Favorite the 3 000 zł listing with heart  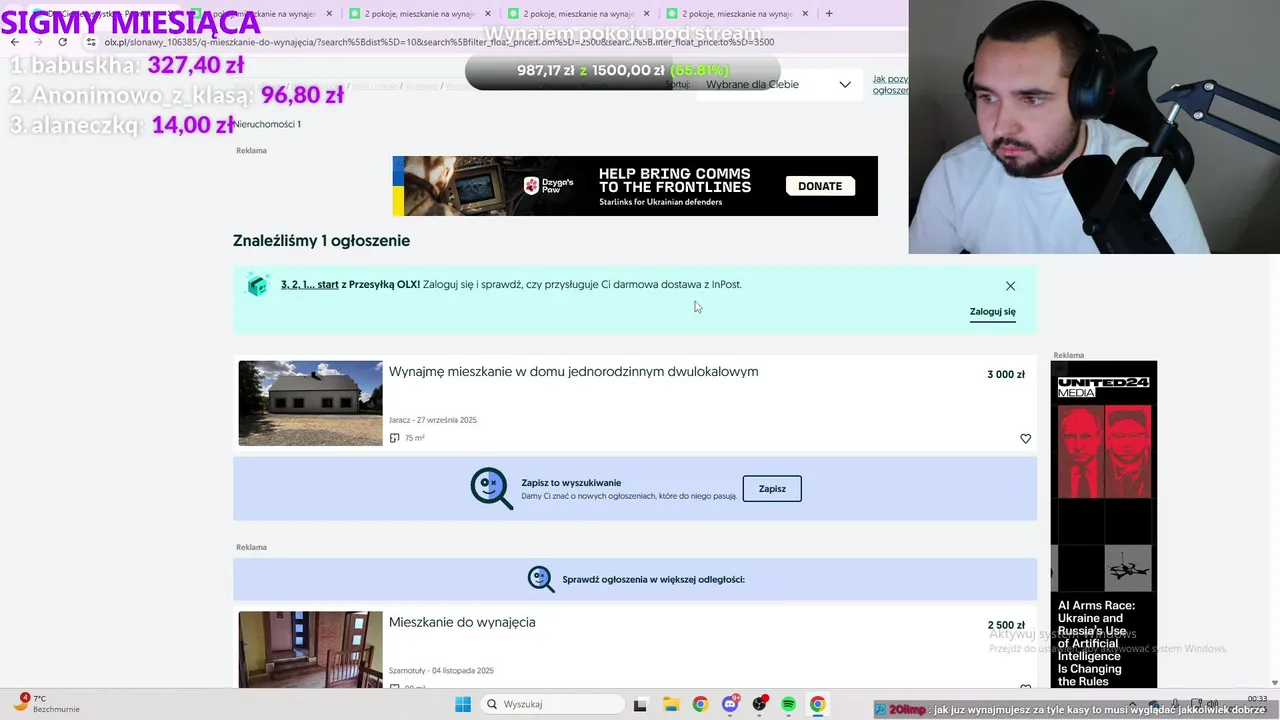pyautogui.click(x=1025, y=439)
